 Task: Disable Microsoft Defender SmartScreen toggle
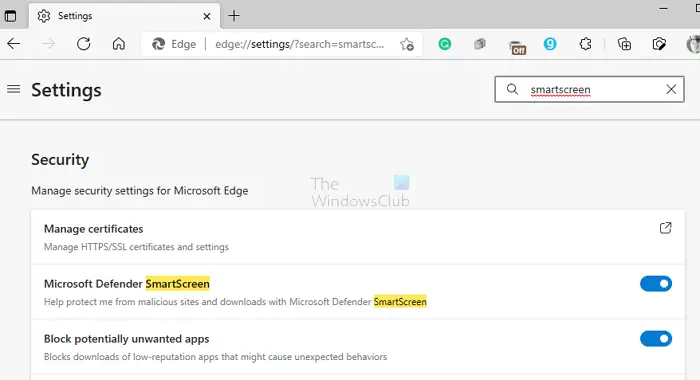click(656, 284)
